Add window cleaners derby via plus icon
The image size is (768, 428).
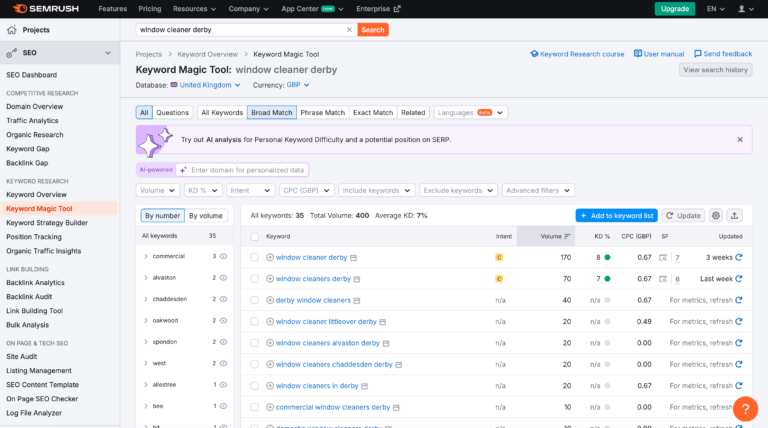coord(270,279)
